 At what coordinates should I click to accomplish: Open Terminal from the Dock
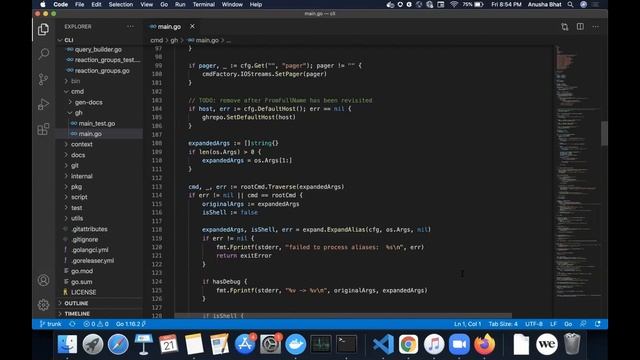pyautogui.click(x=346, y=344)
